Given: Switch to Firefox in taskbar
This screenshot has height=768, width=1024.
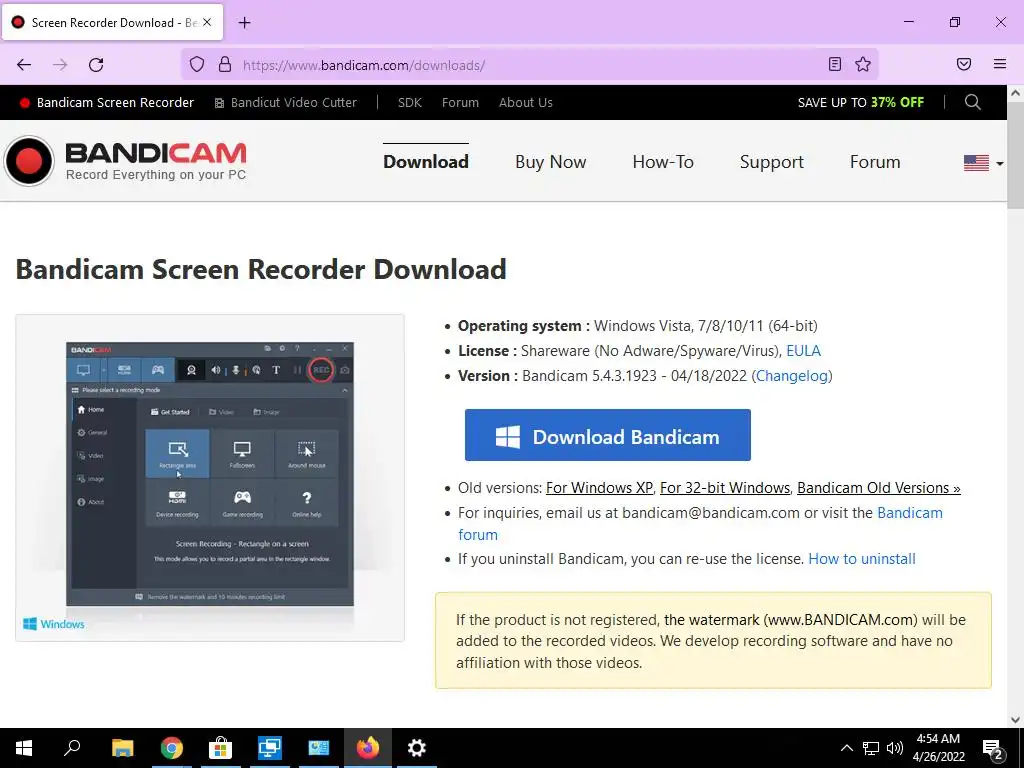Looking at the screenshot, I should (x=368, y=748).
